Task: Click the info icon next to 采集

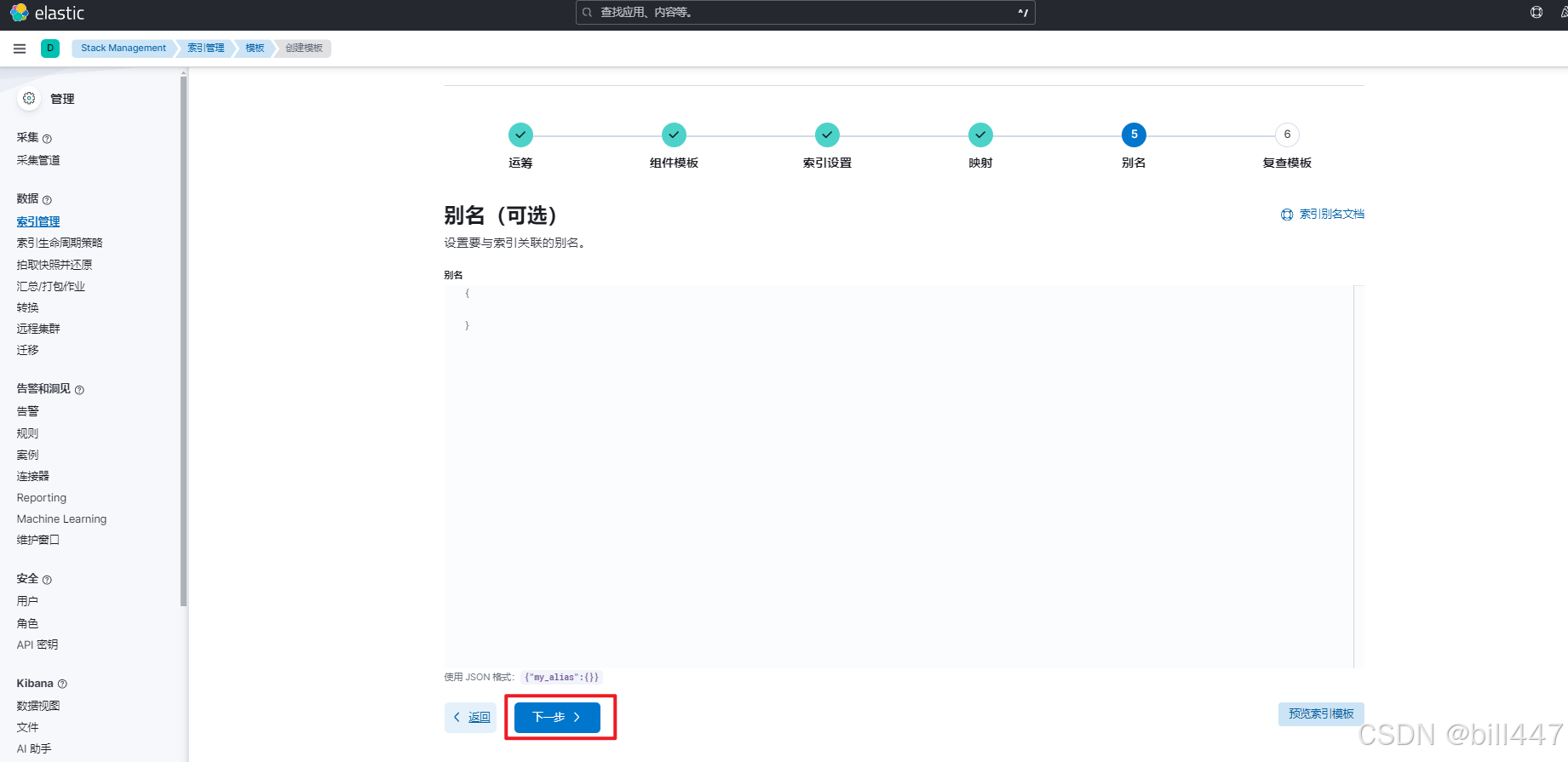Action: click(x=47, y=139)
